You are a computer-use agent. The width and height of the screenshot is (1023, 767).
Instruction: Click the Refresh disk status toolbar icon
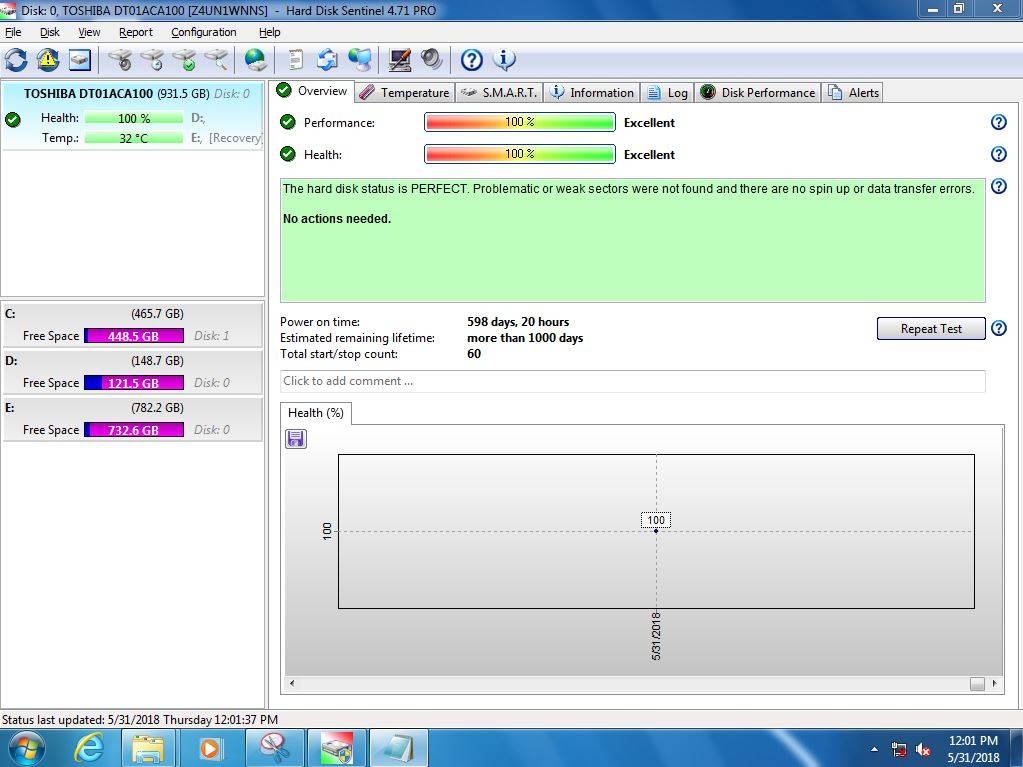point(16,60)
